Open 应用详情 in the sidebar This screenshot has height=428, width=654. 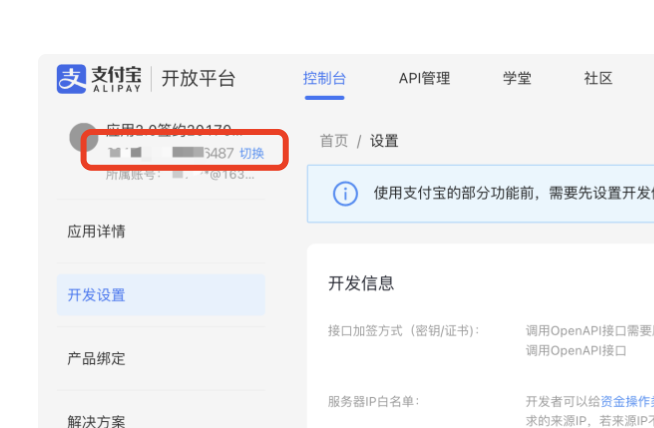[97, 232]
